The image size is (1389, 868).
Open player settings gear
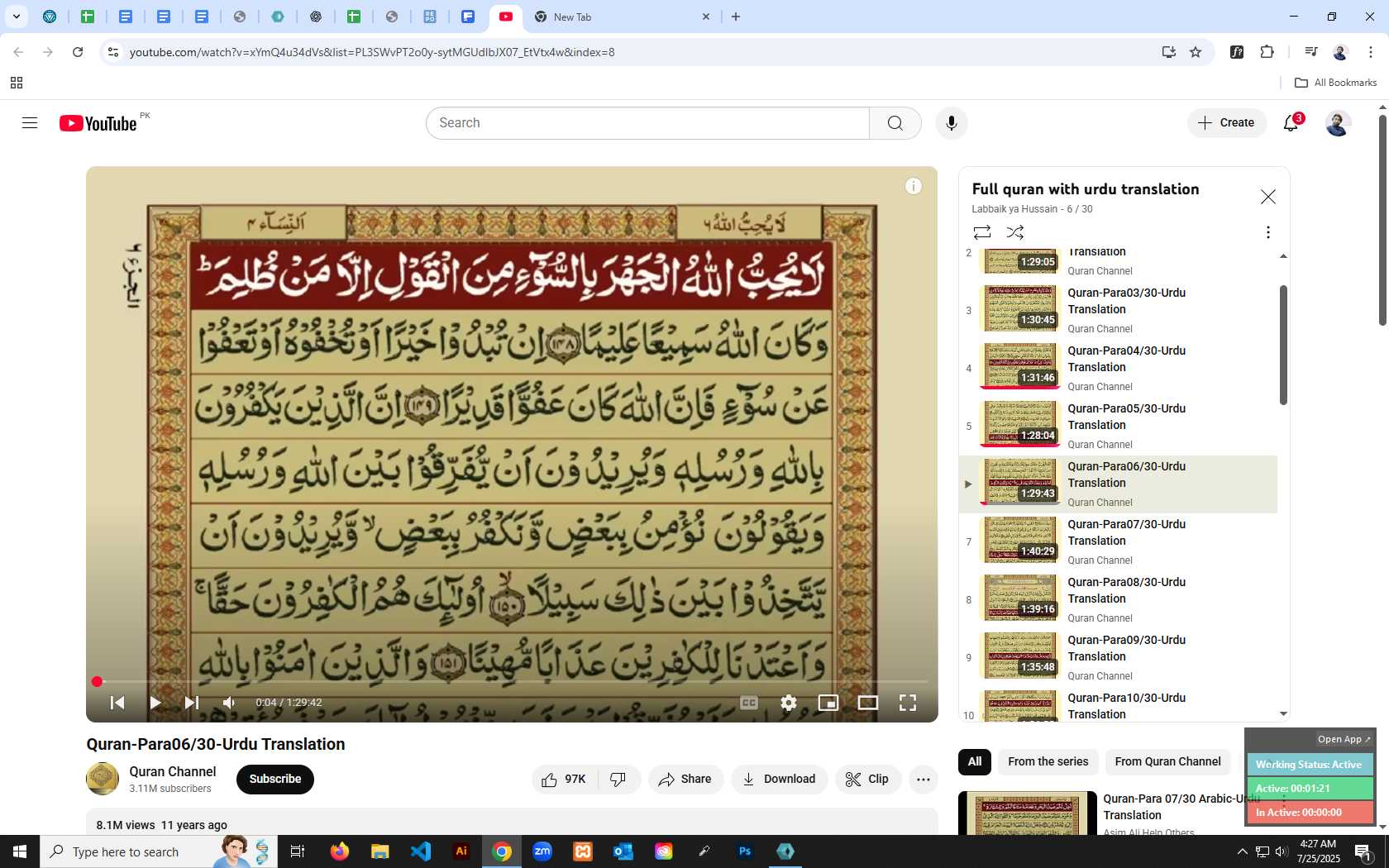tap(789, 703)
